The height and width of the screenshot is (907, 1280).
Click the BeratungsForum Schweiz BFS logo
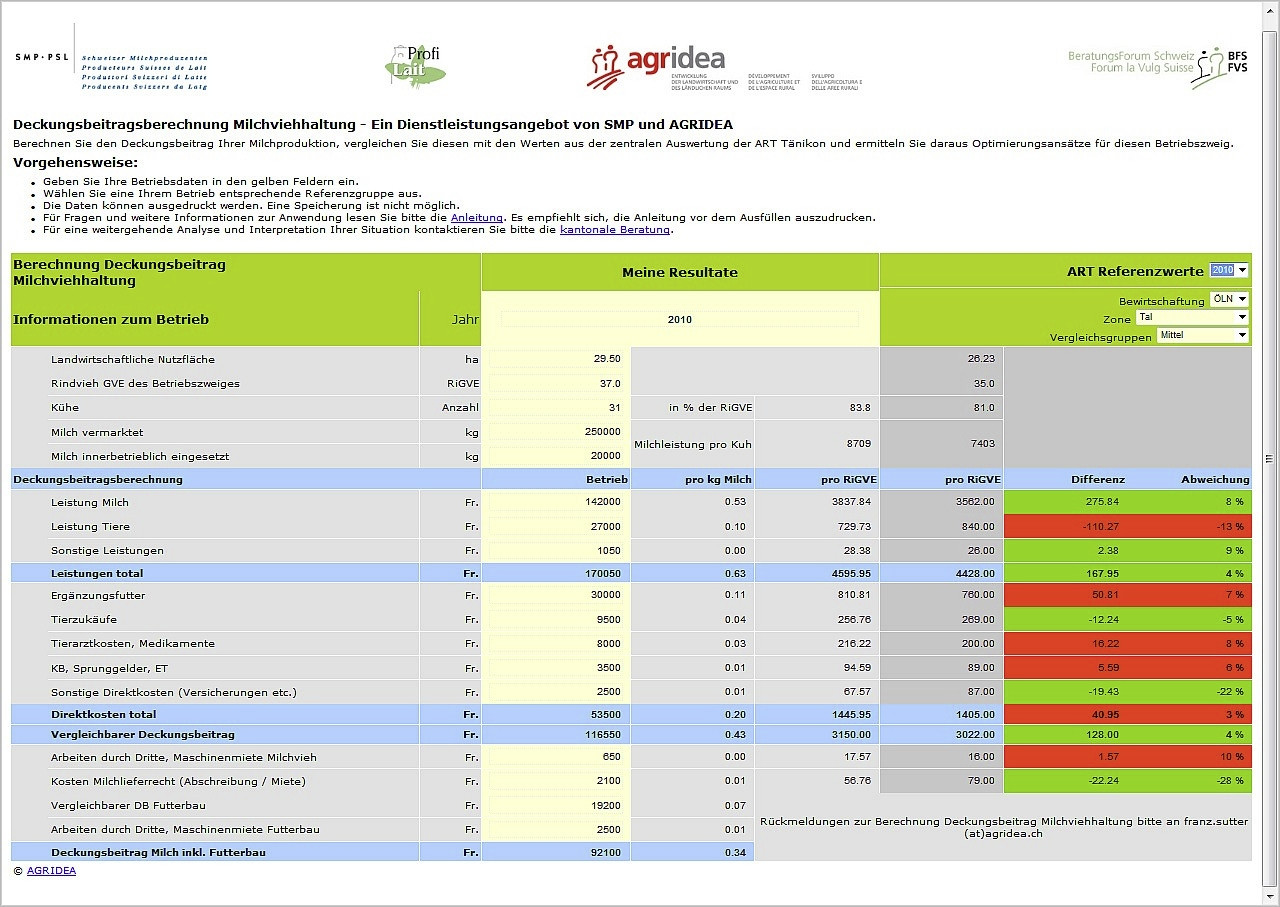click(x=1158, y=67)
